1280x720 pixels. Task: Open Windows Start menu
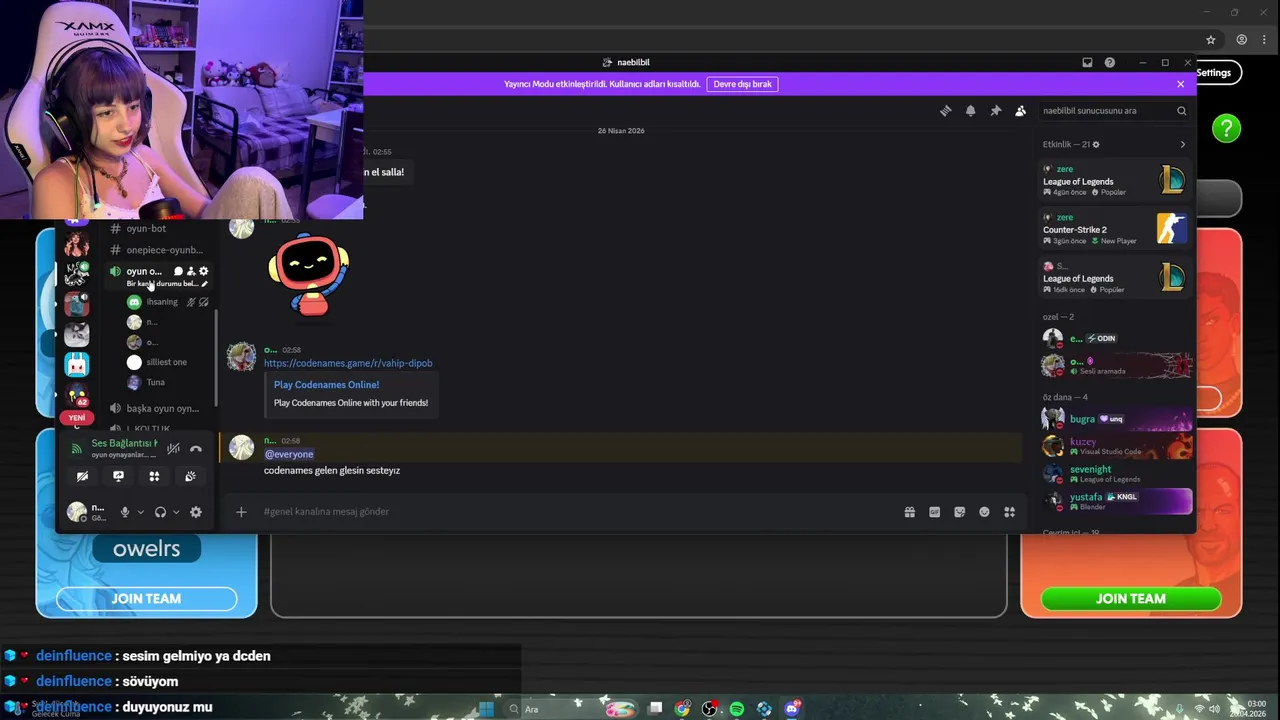486,709
